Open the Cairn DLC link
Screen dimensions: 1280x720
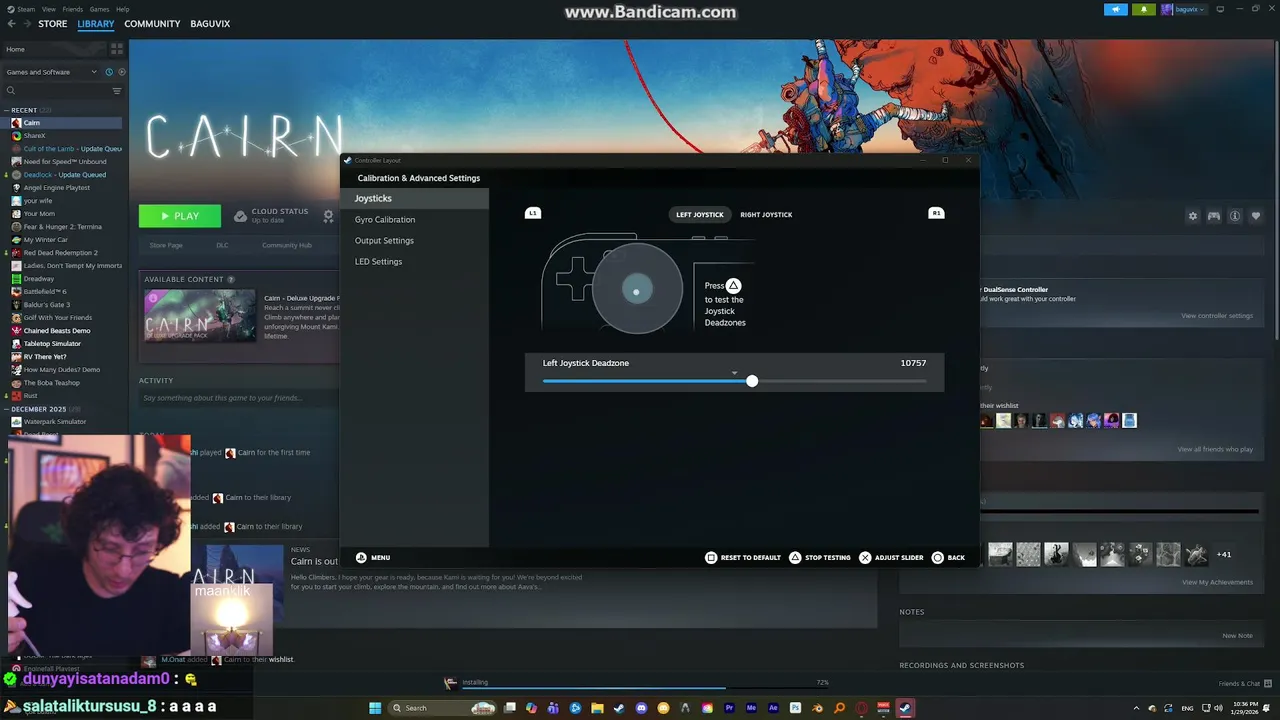click(x=222, y=245)
